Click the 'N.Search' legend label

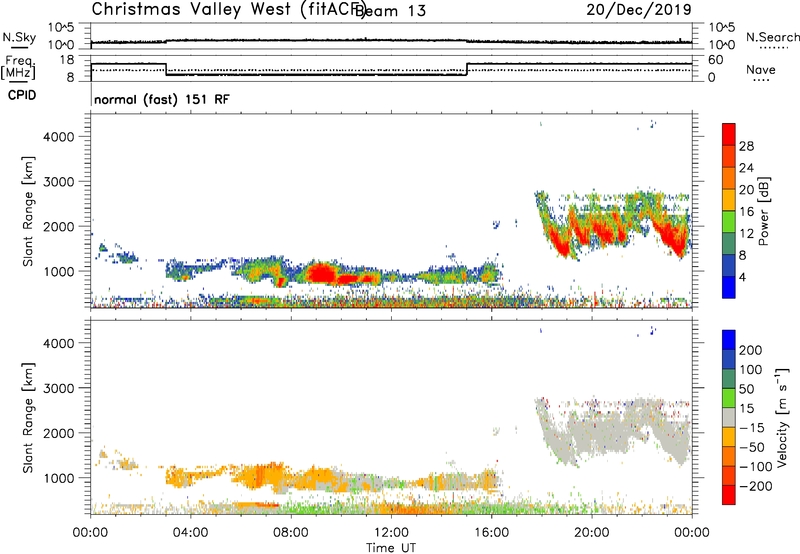click(x=772, y=37)
